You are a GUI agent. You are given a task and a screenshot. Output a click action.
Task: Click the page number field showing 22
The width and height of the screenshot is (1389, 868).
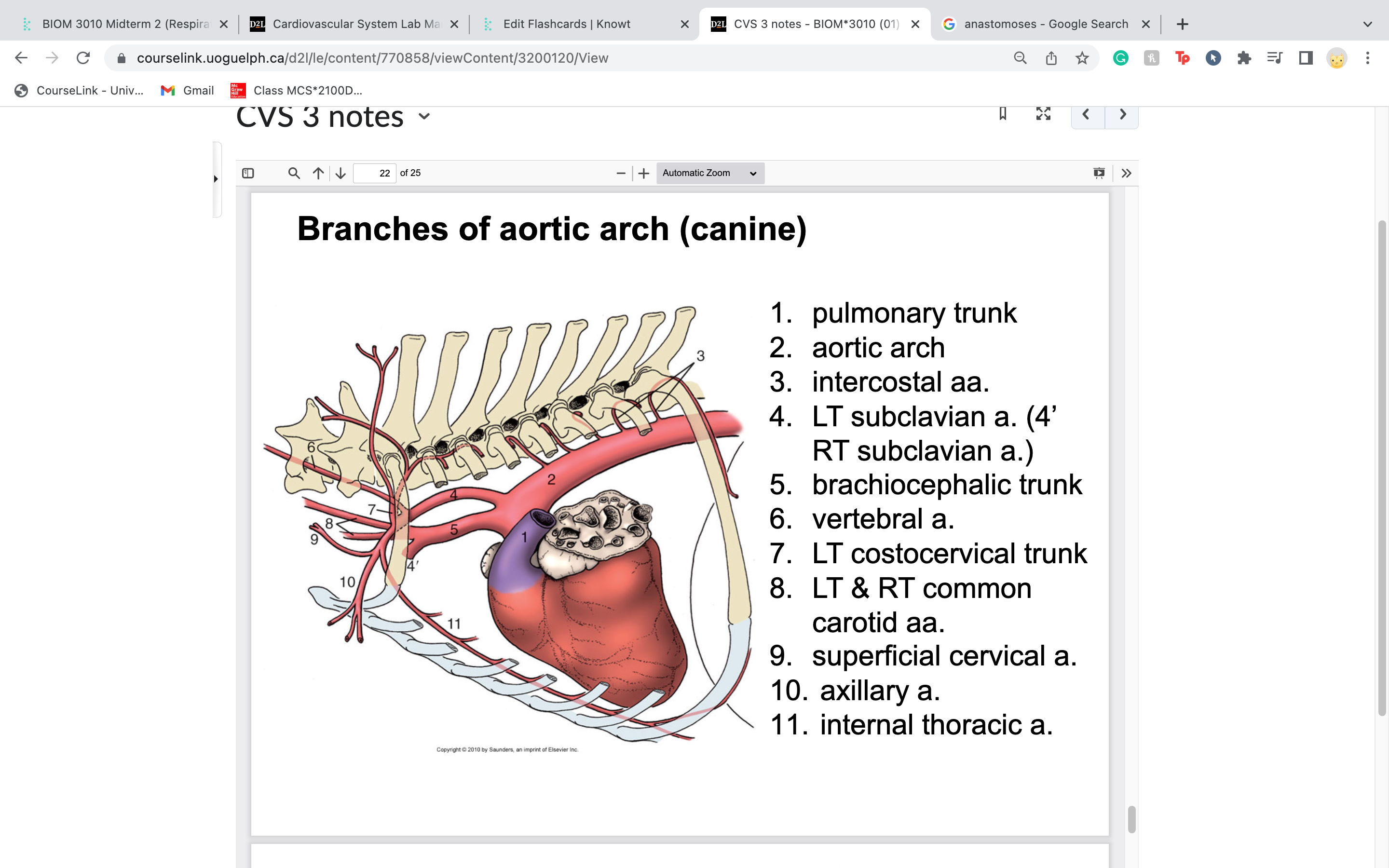click(374, 173)
